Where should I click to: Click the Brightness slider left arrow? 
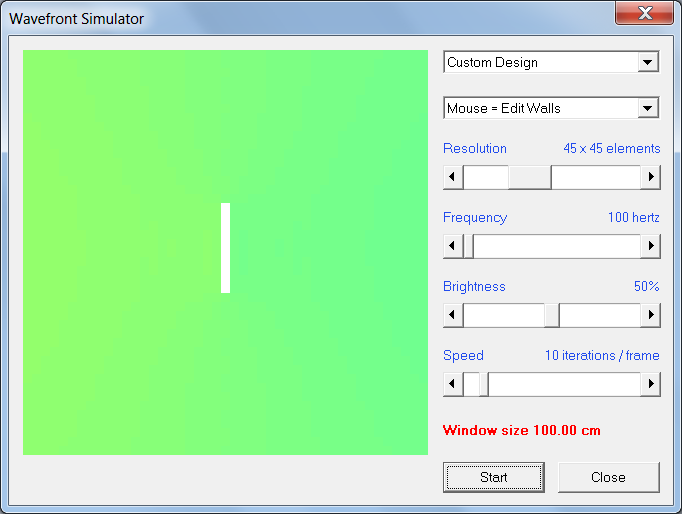453,315
